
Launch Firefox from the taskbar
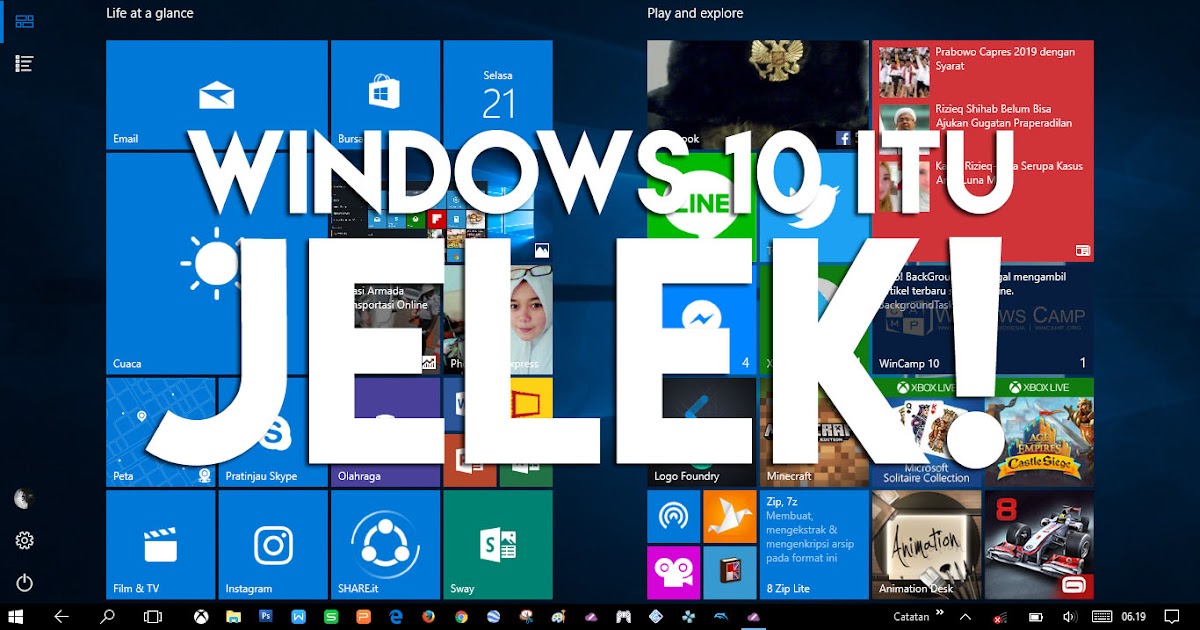point(429,617)
